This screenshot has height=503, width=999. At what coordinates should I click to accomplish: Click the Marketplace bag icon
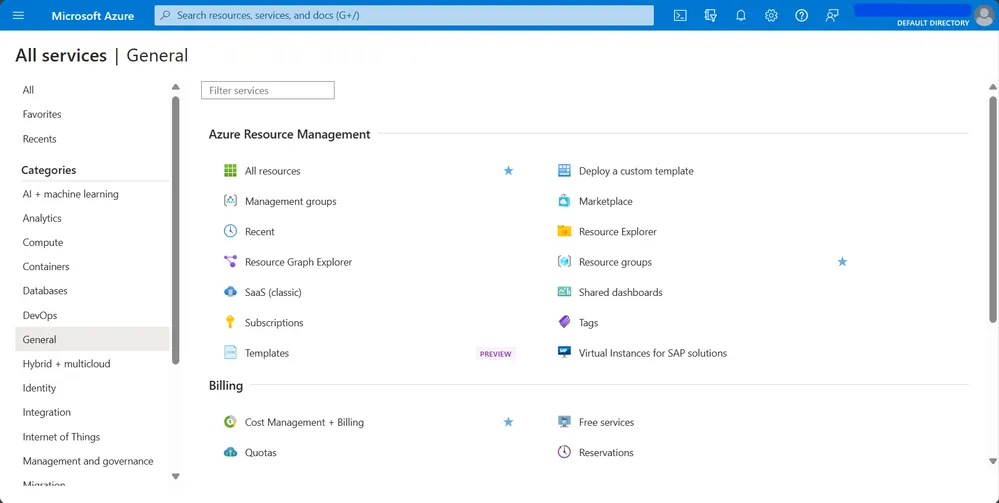pyautogui.click(x=564, y=201)
